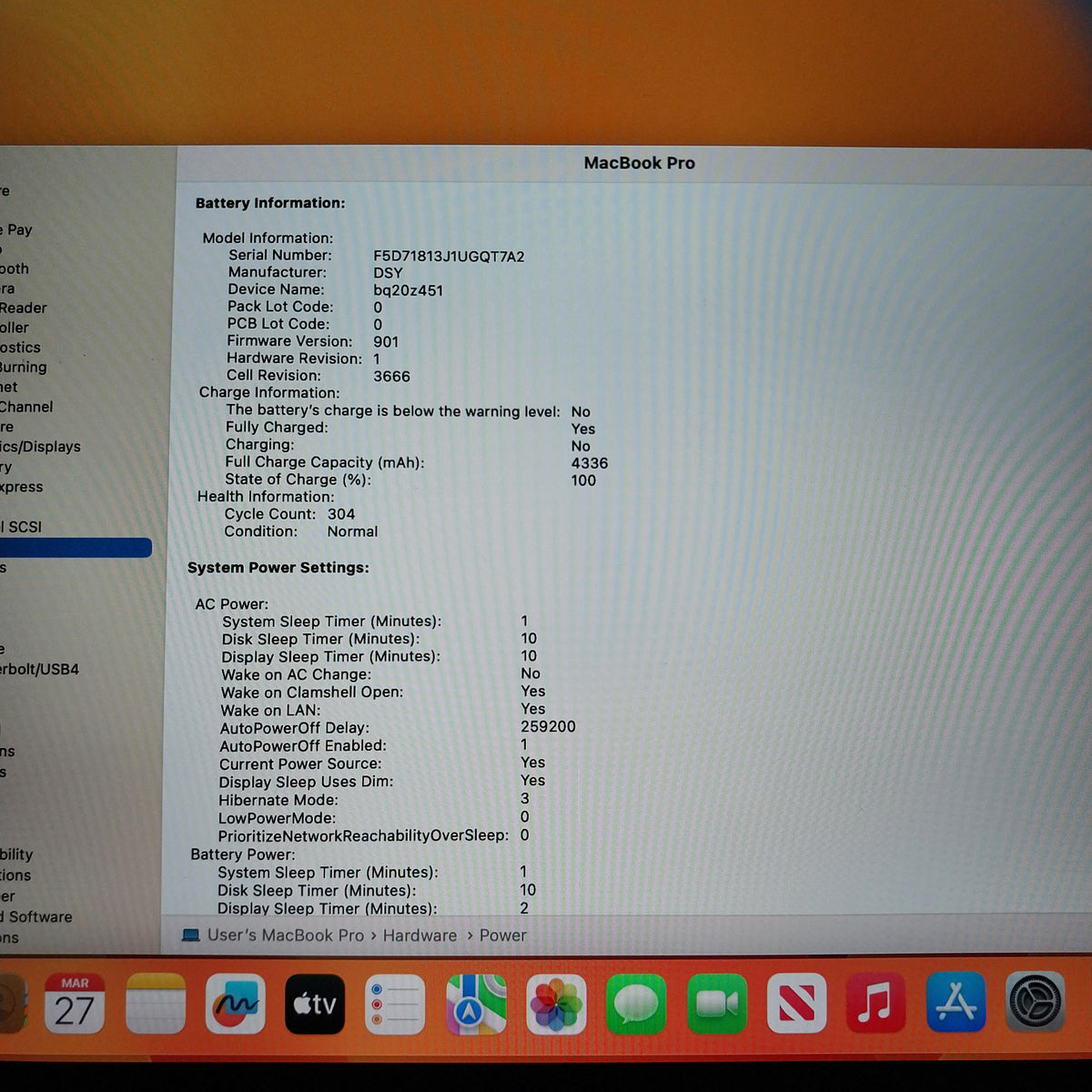Choose NVMExpress sidebar entry
Screen dimensions: 1092x1092
tap(22, 487)
